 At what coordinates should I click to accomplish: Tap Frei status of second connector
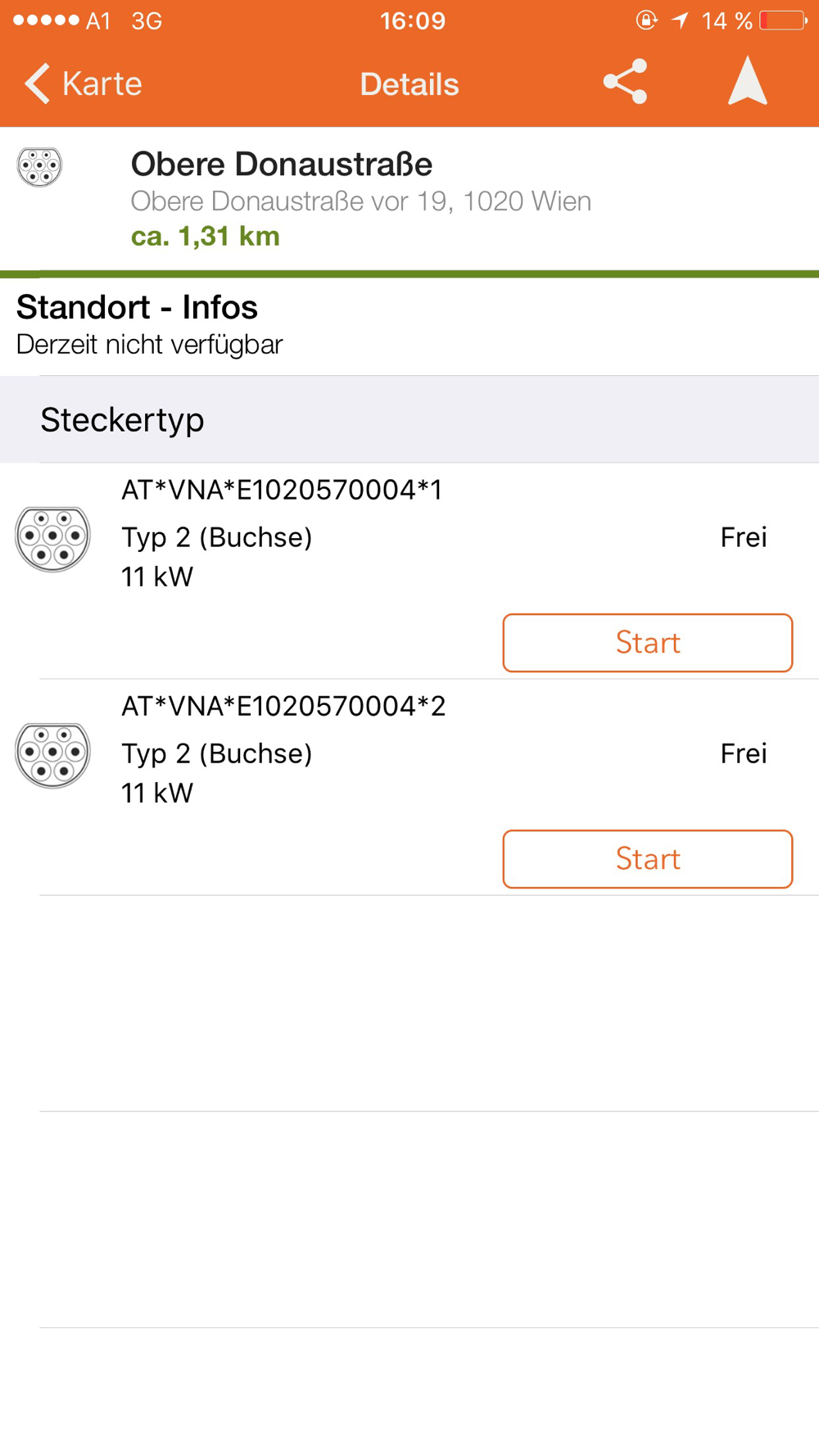pos(743,753)
